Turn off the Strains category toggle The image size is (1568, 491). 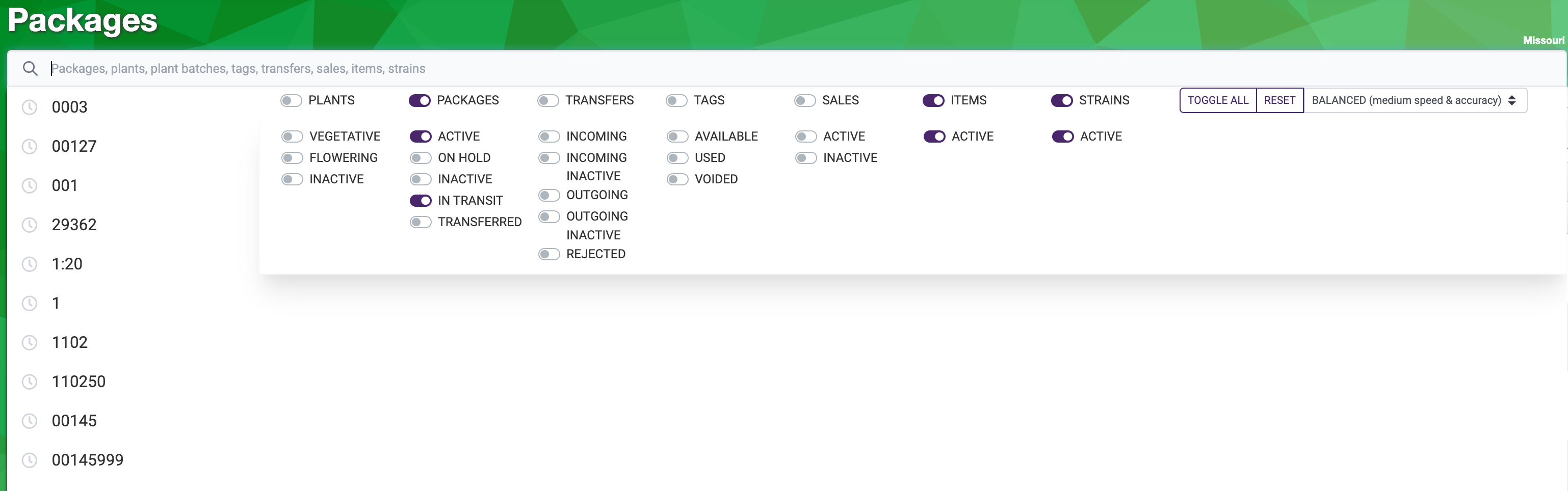[1062, 100]
